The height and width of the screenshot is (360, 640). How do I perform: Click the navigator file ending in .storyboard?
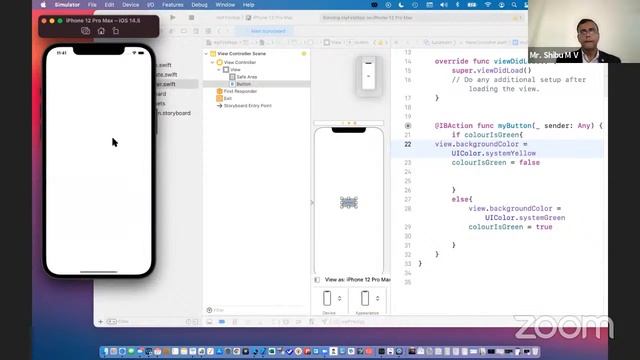pyautogui.click(x=174, y=113)
